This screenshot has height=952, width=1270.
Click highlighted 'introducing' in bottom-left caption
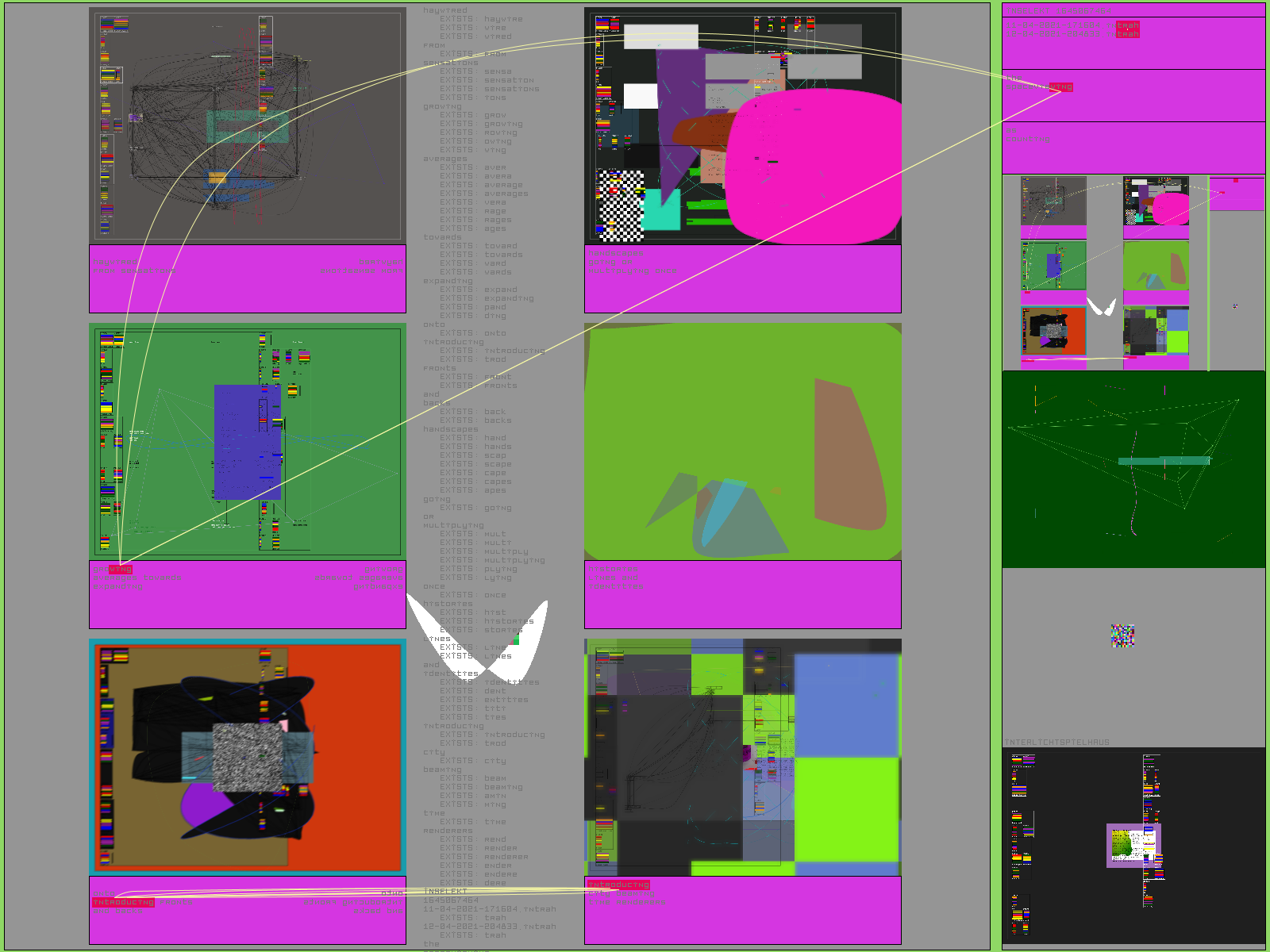pyautogui.click(x=123, y=902)
